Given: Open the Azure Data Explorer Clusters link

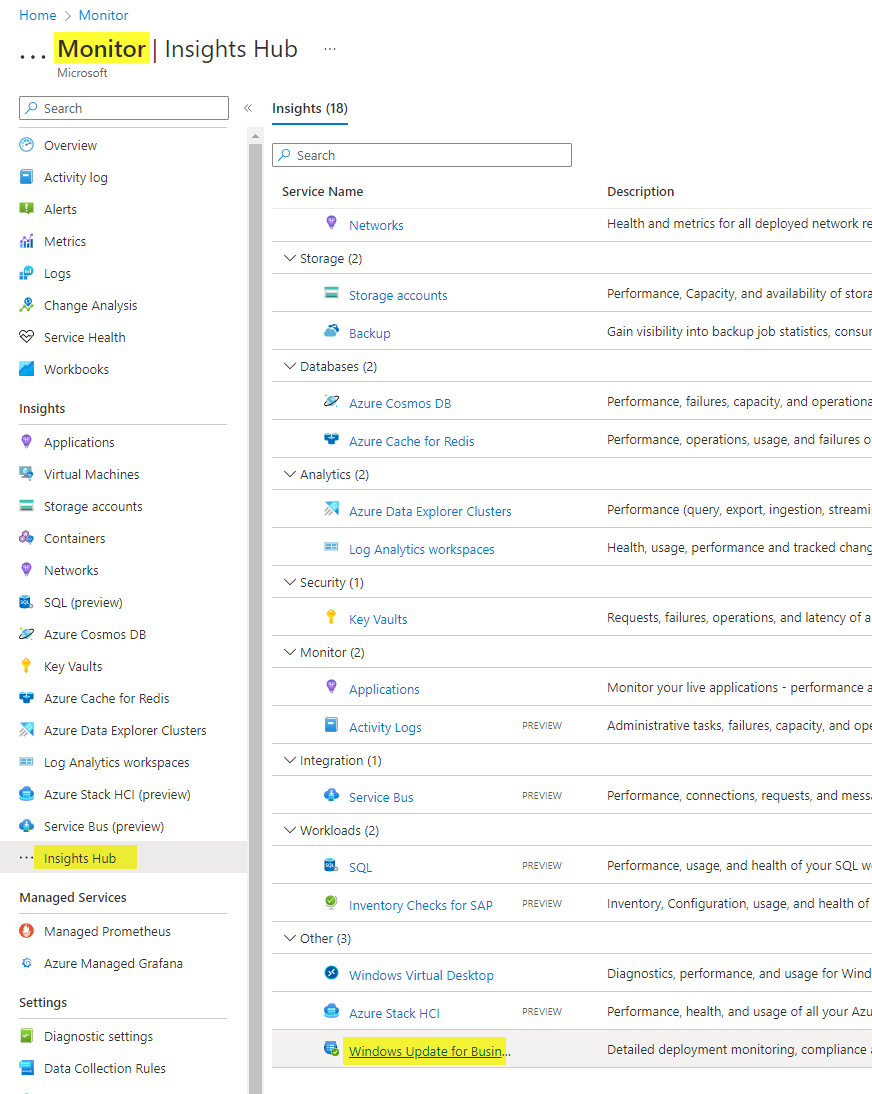Looking at the screenshot, I should coord(430,511).
